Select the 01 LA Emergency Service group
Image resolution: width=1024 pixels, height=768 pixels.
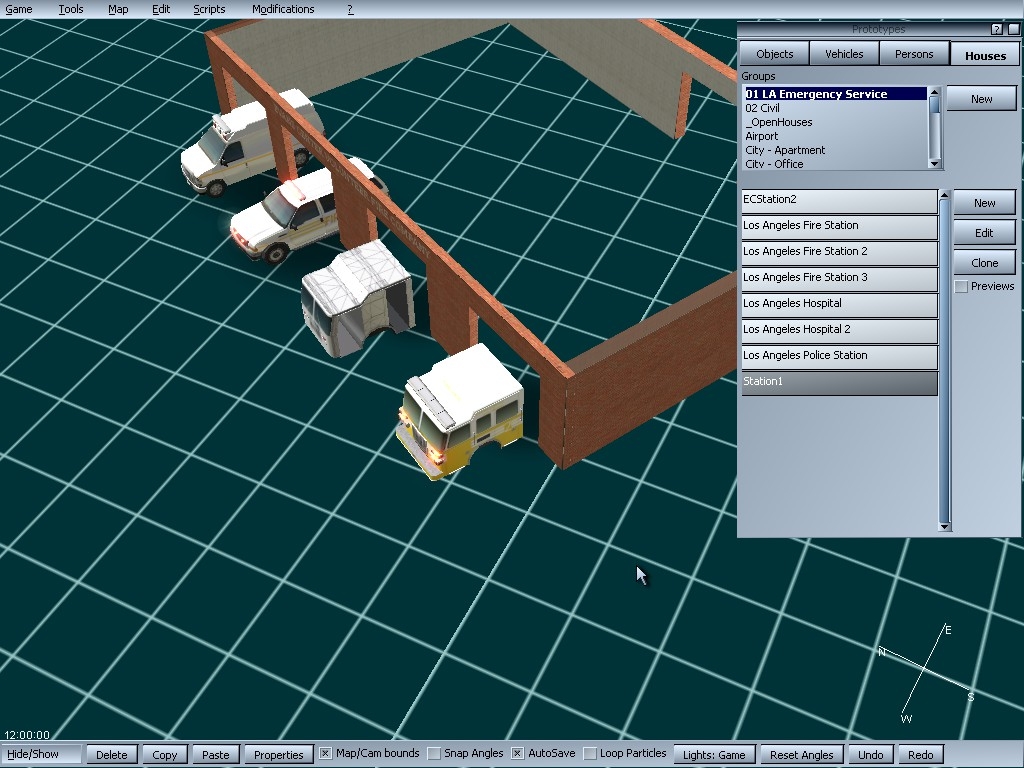(x=835, y=94)
